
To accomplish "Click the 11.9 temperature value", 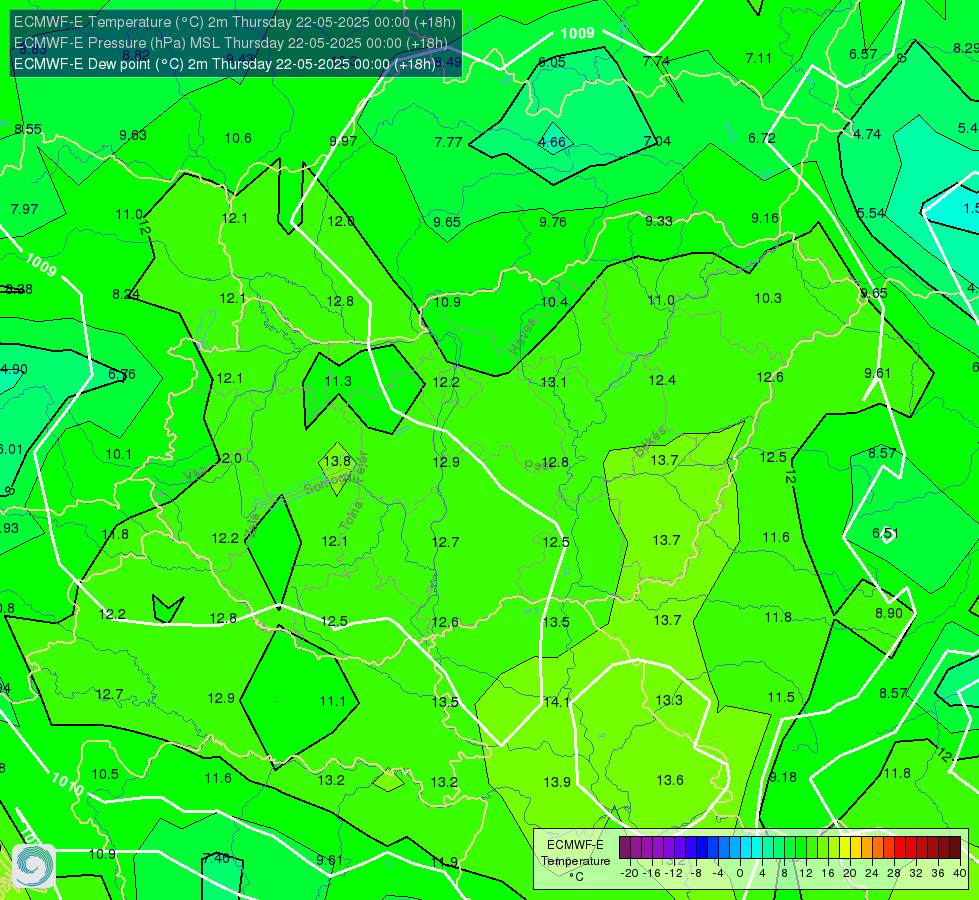I will (445, 862).
